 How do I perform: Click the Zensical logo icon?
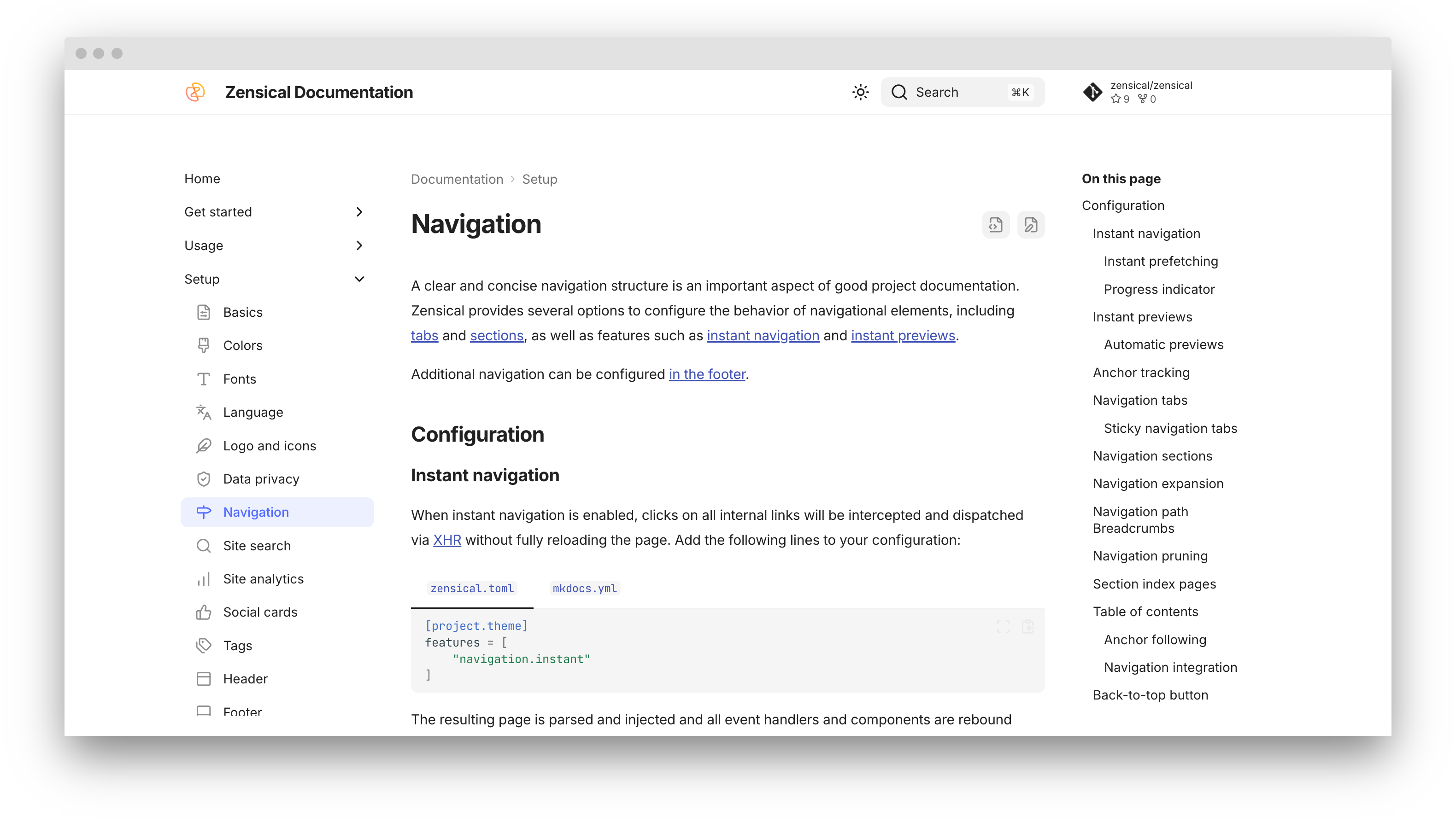195,92
